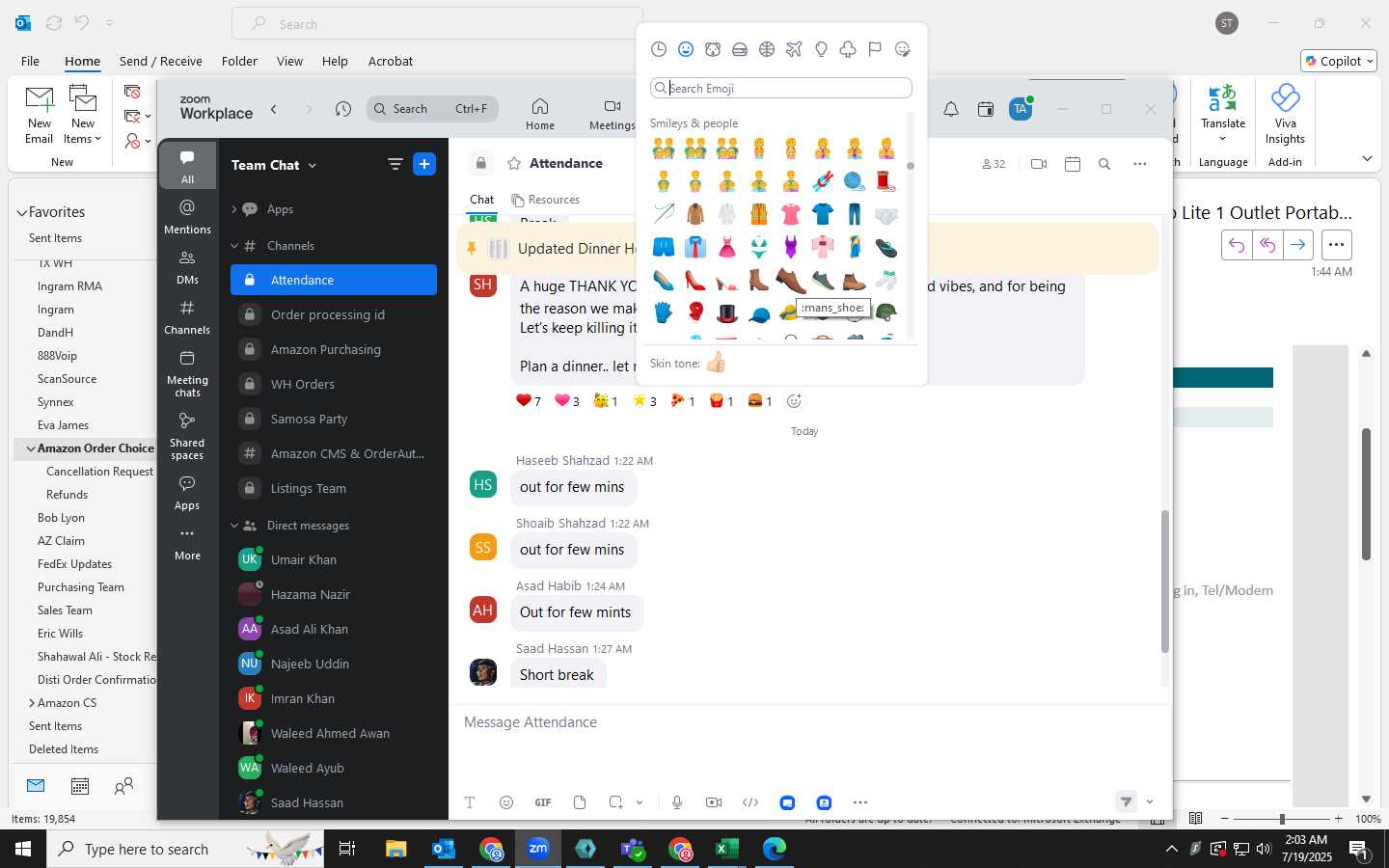This screenshot has height=868, width=1389.
Task: Open the GIF picker
Action: point(543,802)
